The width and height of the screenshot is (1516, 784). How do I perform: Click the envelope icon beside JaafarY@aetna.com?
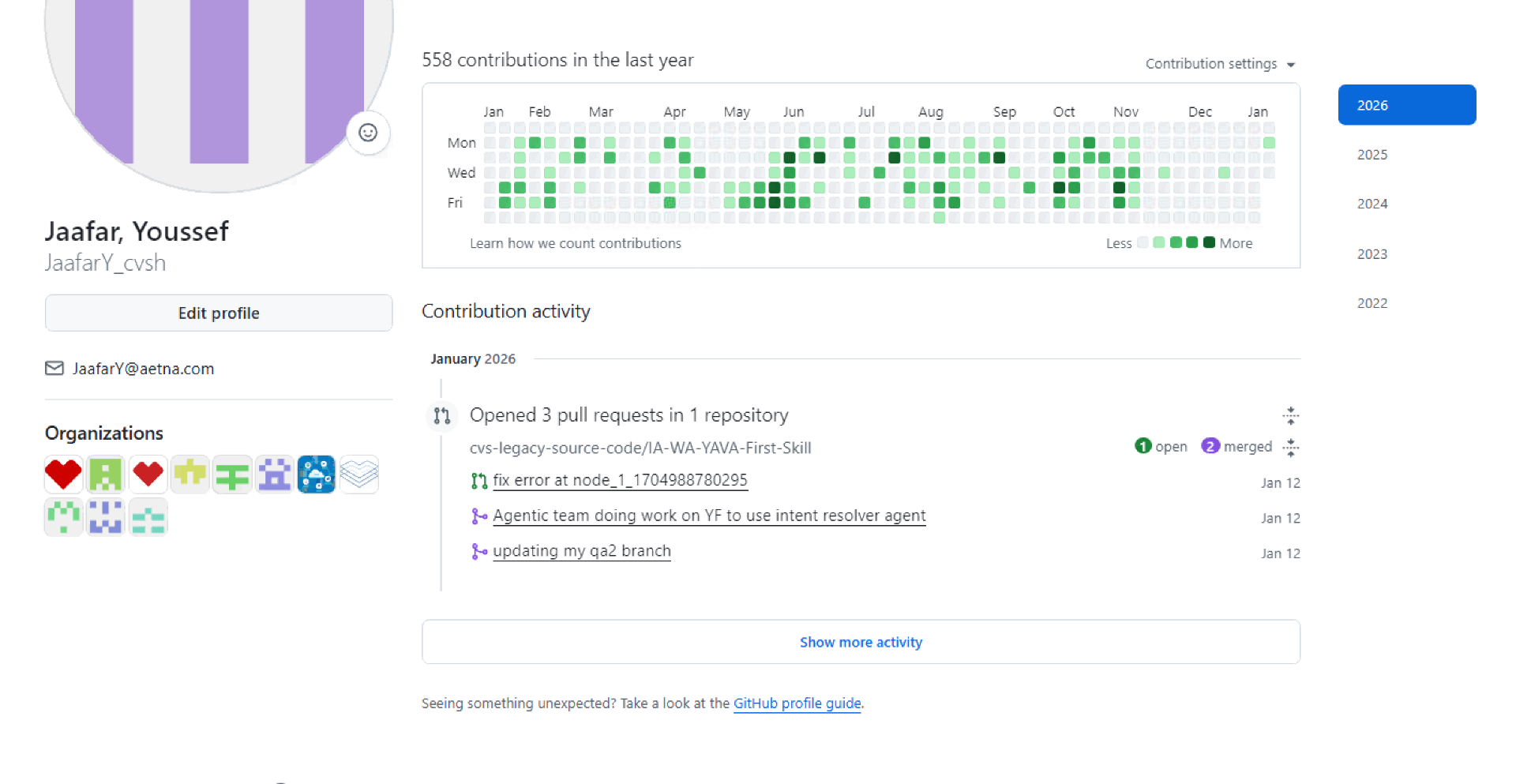coord(54,368)
